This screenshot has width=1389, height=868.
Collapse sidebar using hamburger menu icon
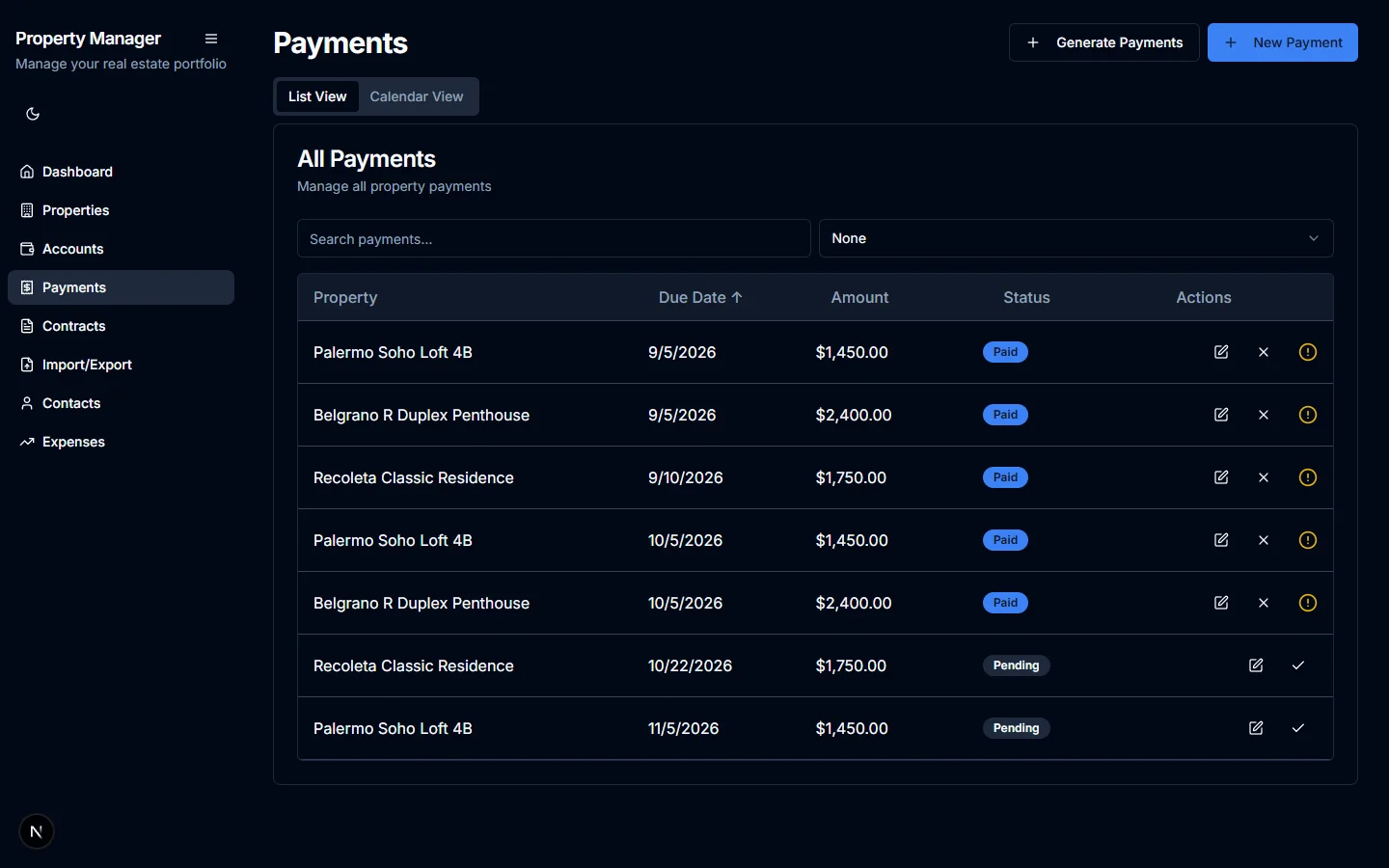[211, 39]
